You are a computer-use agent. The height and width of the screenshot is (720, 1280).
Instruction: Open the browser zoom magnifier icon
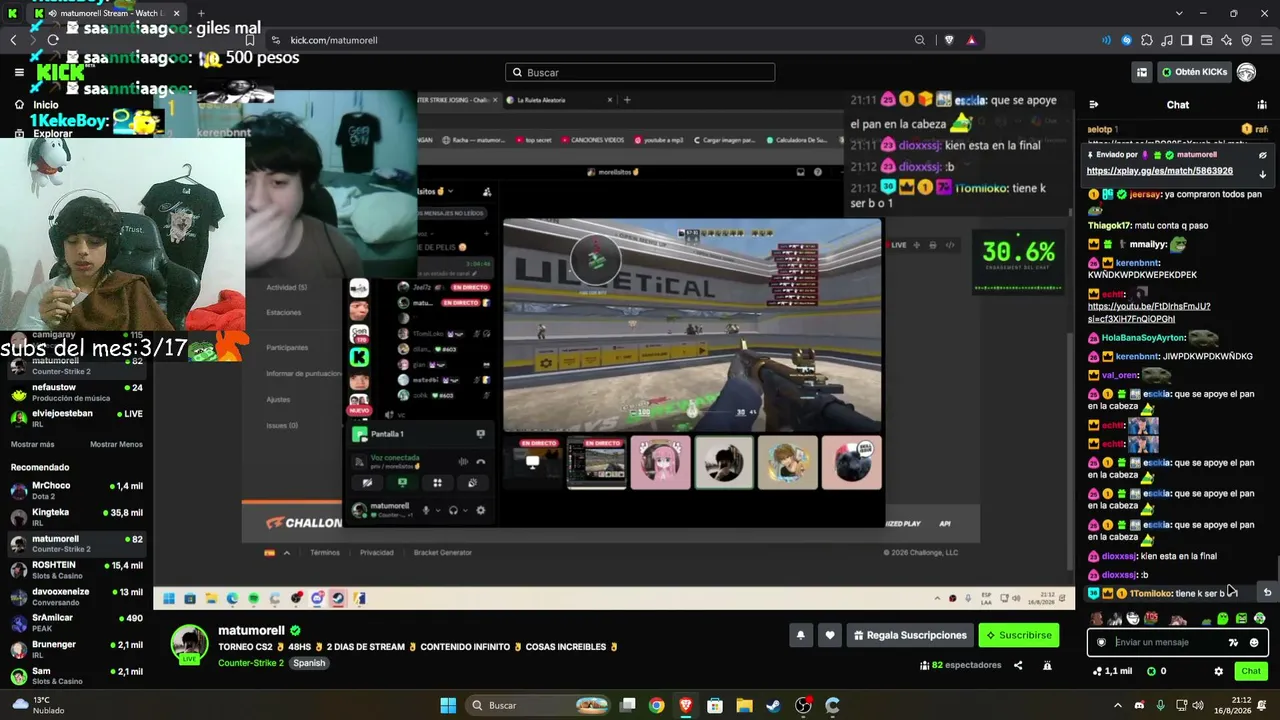click(x=919, y=40)
